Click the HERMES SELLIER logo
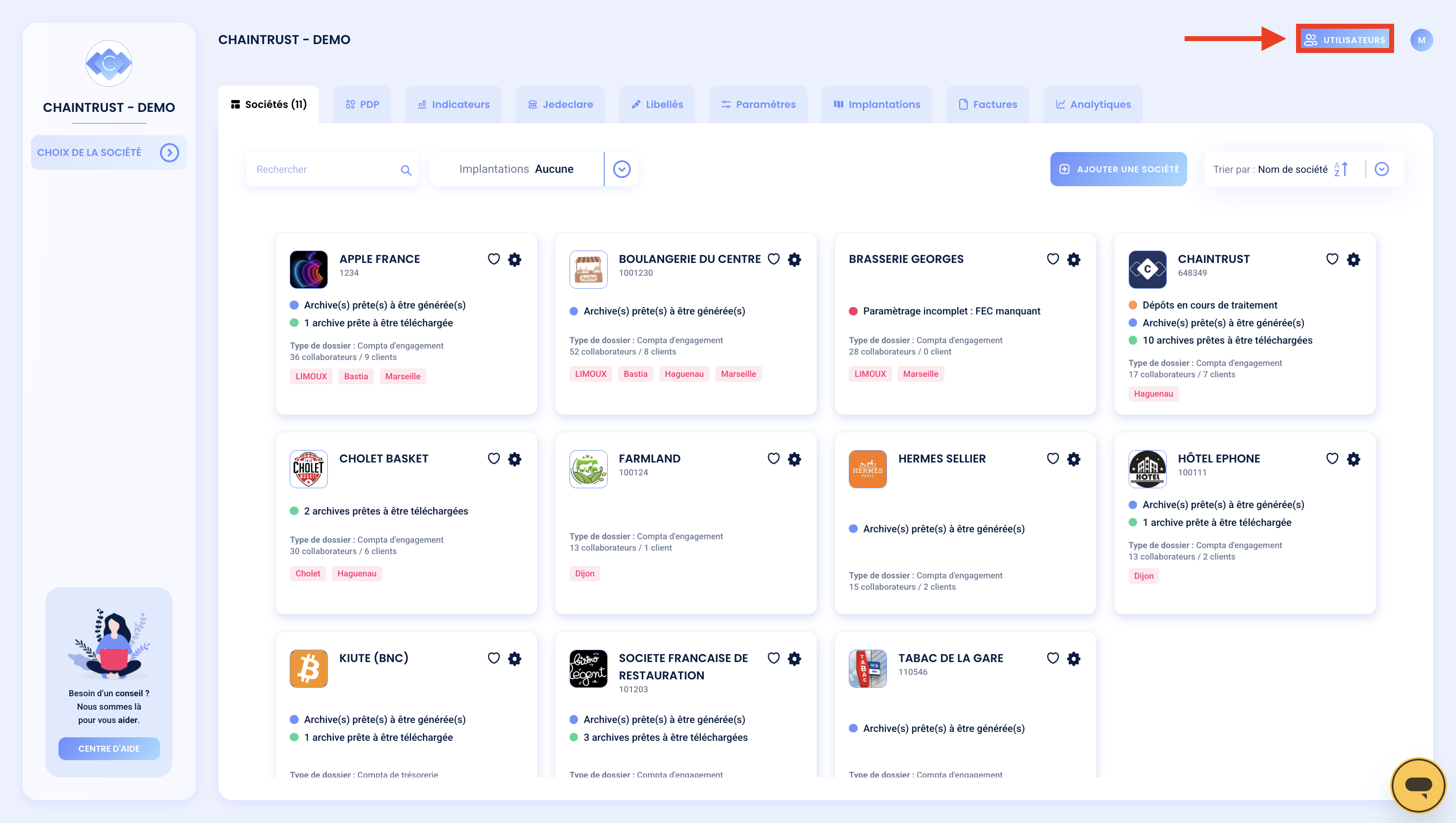This screenshot has width=1456, height=823. click(868, 469)
